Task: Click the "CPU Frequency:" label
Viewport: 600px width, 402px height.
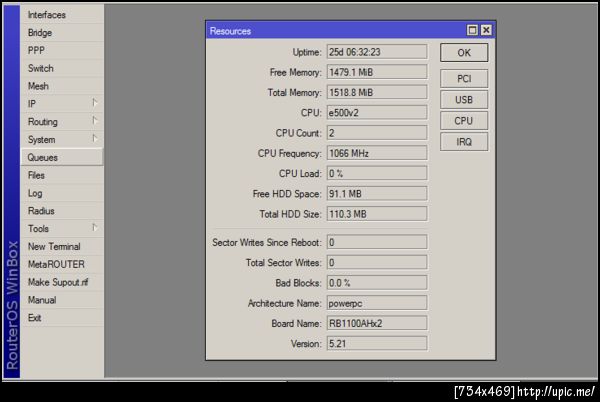Action: pos(290,154)
